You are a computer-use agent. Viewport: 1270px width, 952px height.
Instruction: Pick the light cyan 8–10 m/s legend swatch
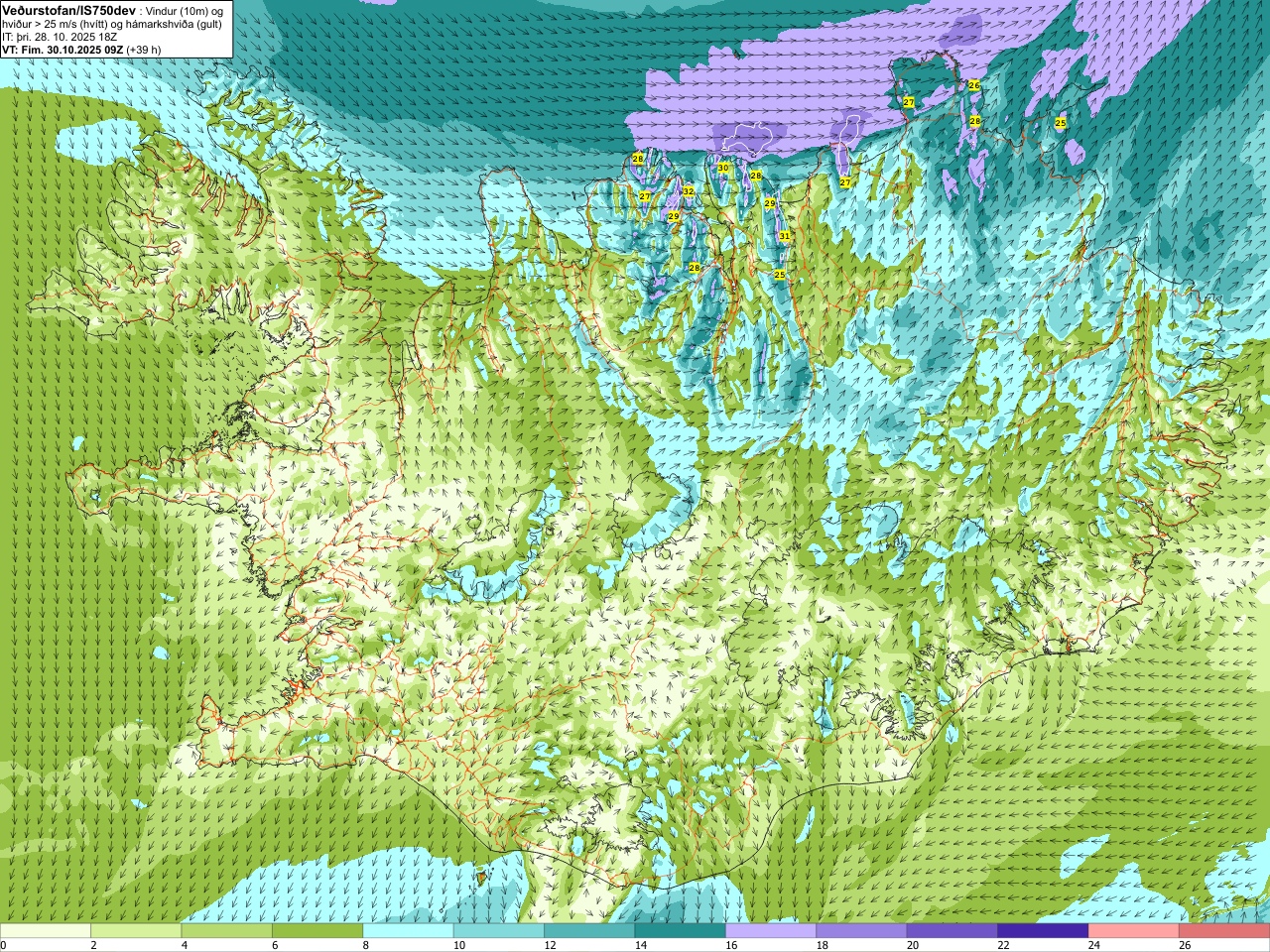click(408, 930)
